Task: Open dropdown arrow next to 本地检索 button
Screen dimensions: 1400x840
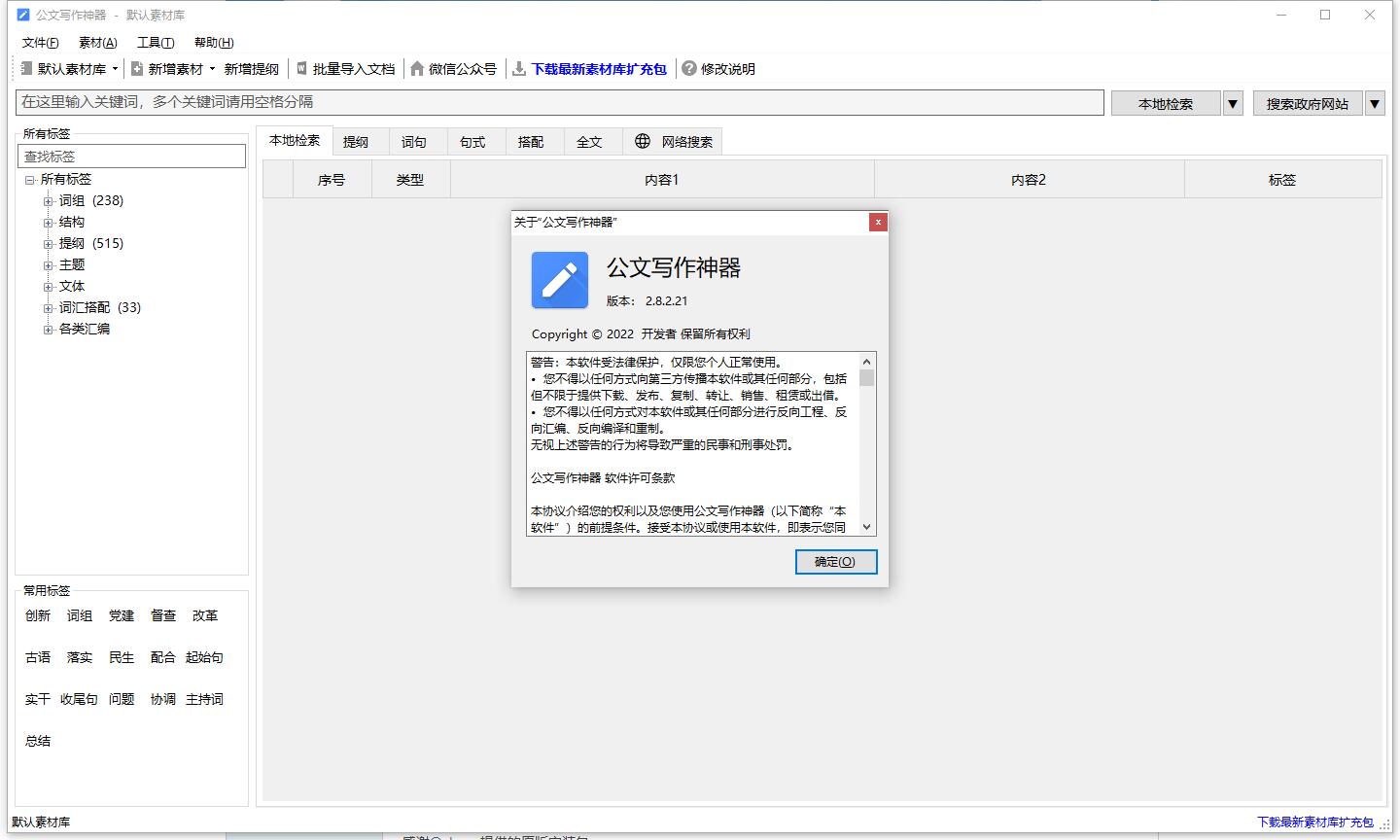Action: 1233,103
